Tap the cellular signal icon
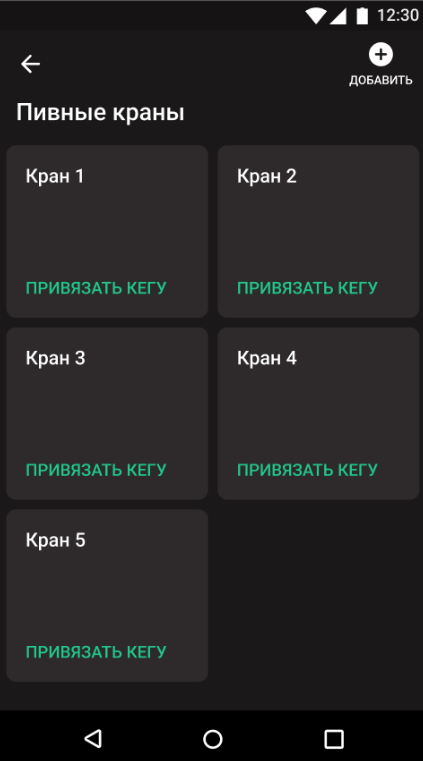This screenshot has height=761, width=423. coord(338,16)
